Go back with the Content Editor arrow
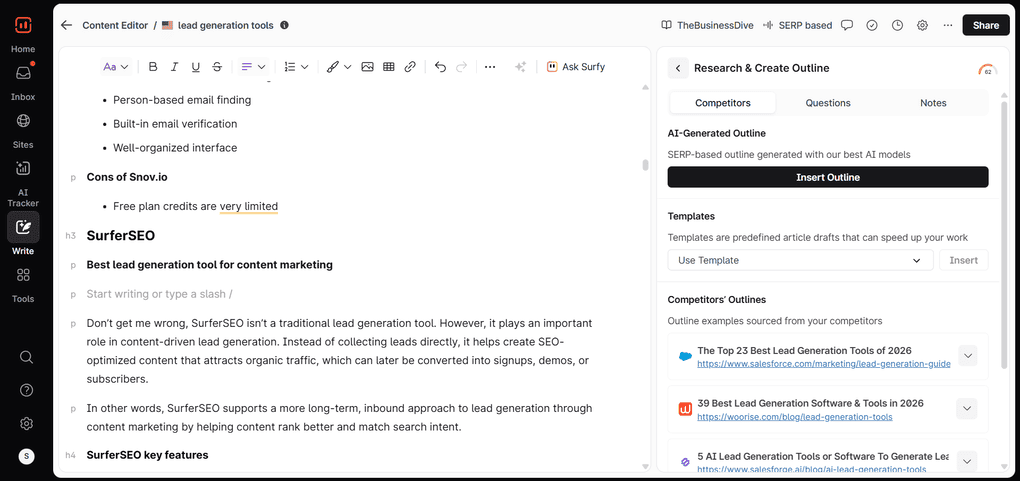Image resolution: width=1020 pixels, height=481 pixels. [x=66, y=25]
